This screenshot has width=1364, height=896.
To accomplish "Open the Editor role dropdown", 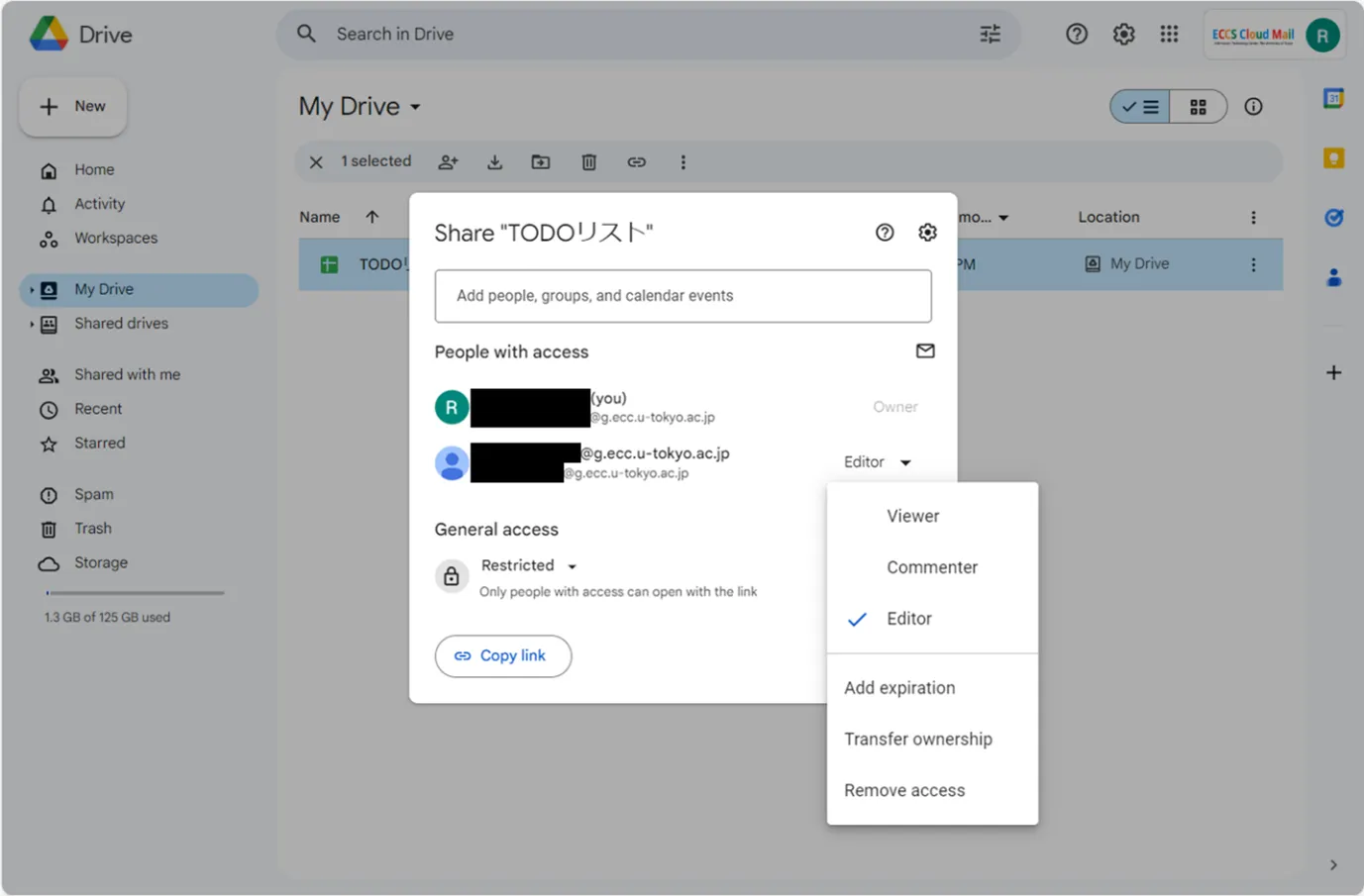I will pos(877,462).
